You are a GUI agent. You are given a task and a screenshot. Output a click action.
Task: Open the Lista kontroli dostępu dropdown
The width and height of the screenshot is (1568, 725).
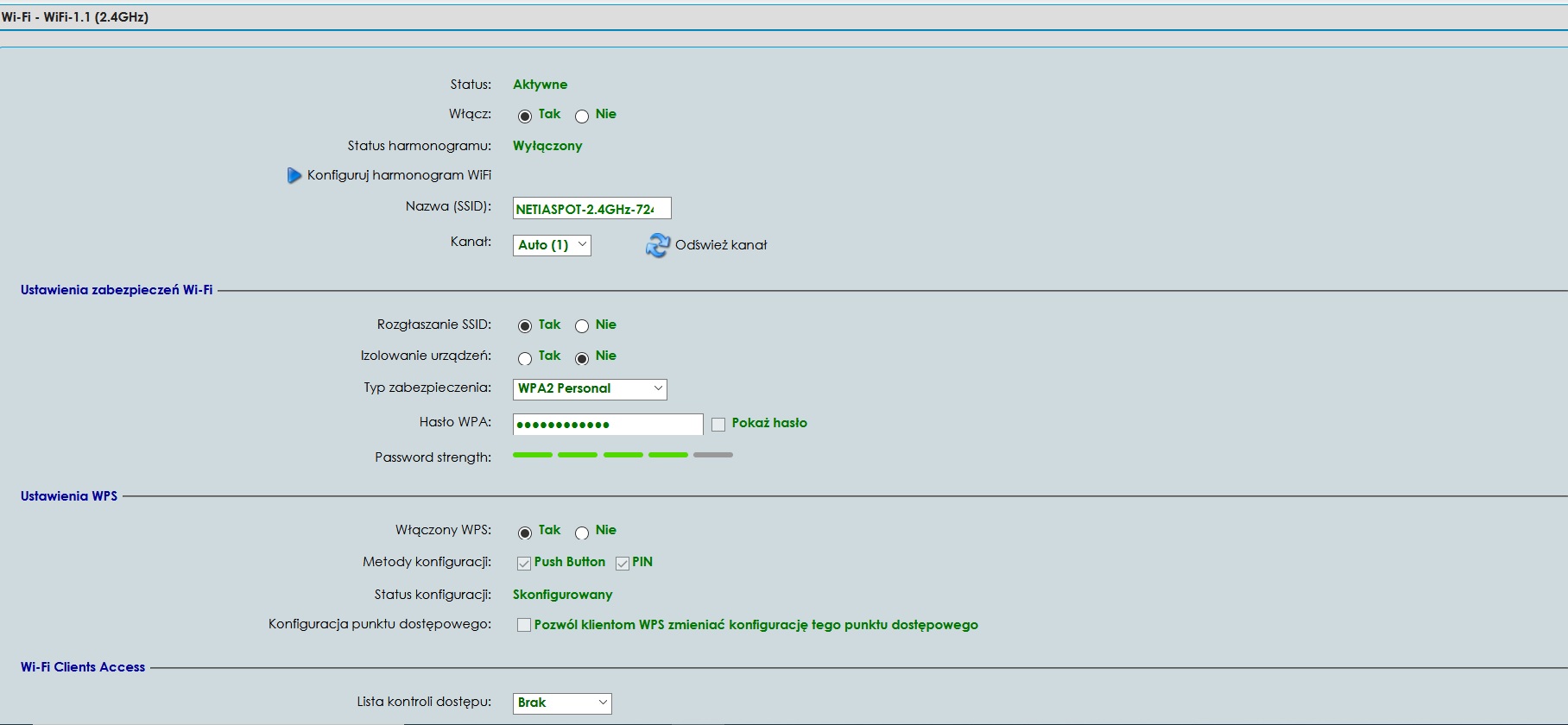click(x=562, y=703)
